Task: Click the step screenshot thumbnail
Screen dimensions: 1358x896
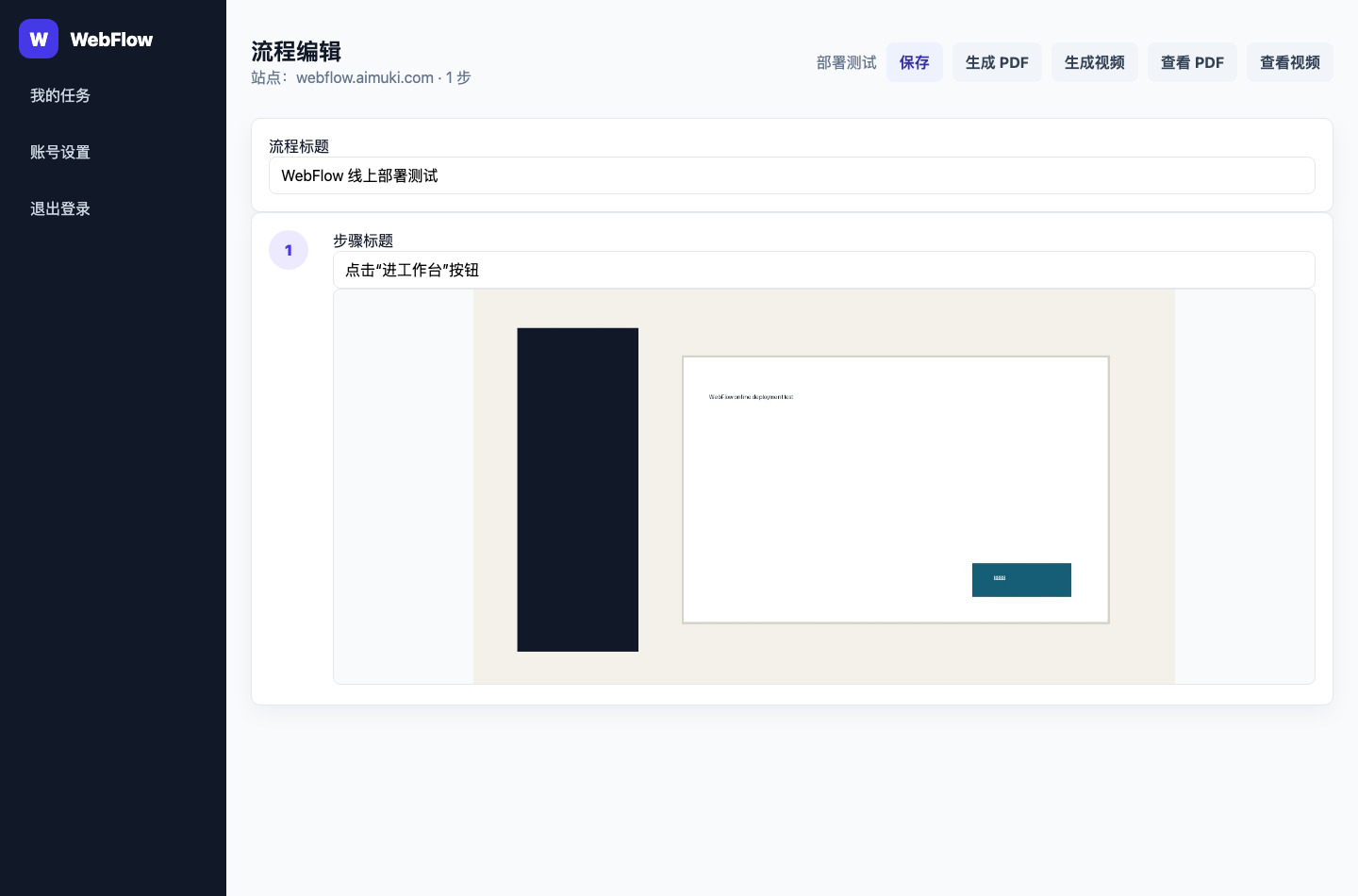Action: [824, 487]
